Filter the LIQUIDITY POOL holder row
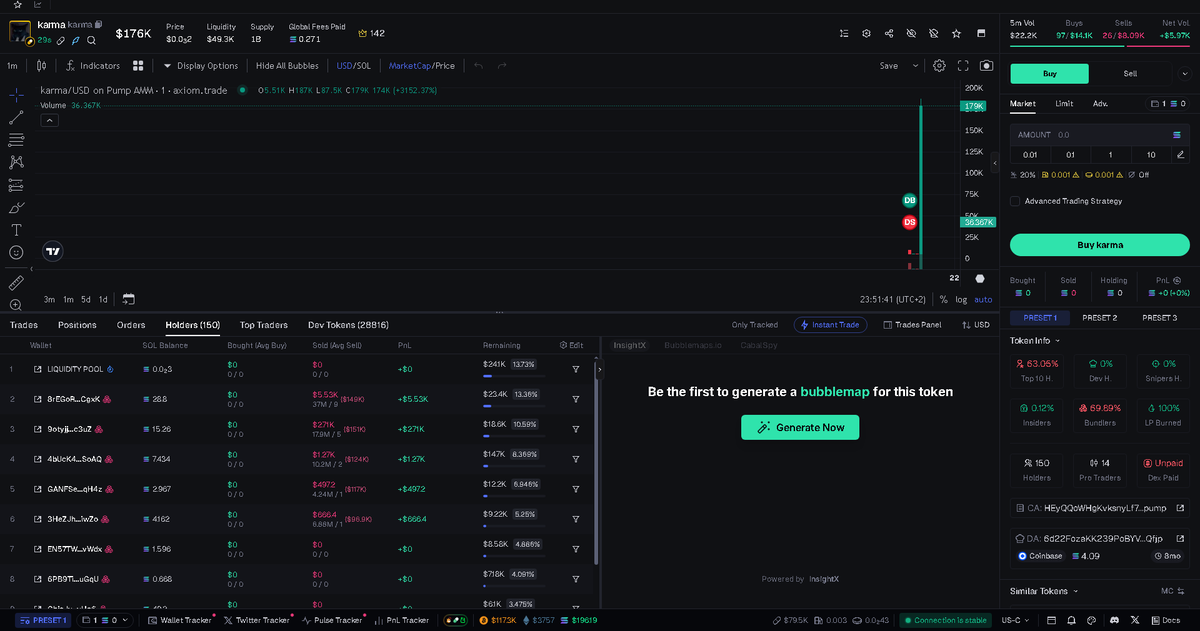The width and height of the screenshot is (1200, 631). (576, 369)
